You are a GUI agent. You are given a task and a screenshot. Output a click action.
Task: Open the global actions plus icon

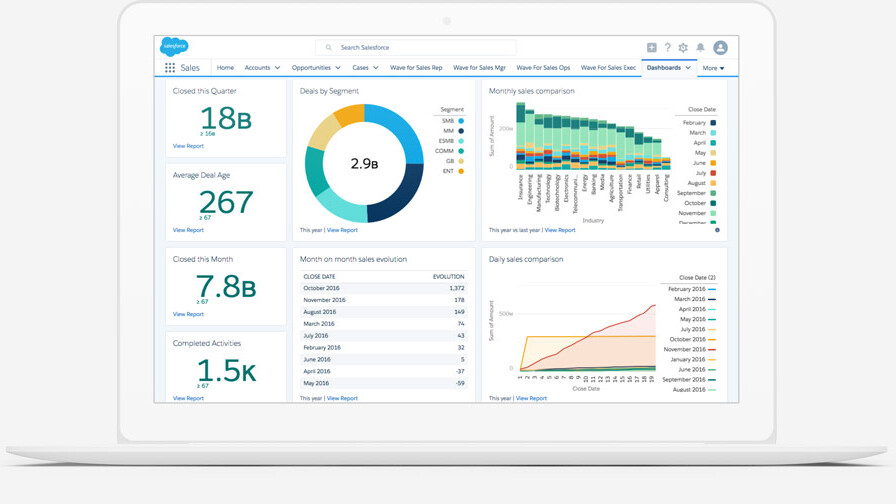pos(651,48)
